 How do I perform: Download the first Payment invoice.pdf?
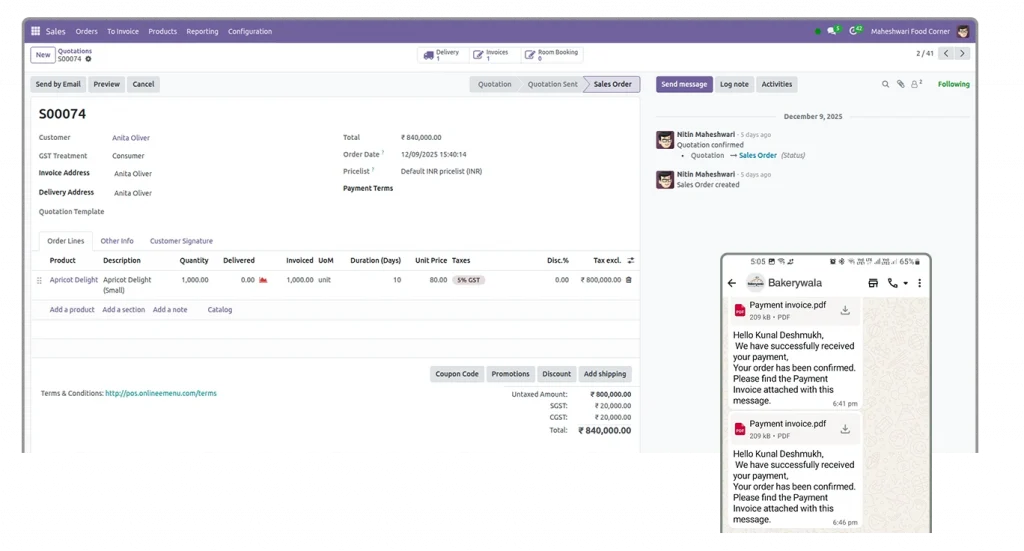845,311
